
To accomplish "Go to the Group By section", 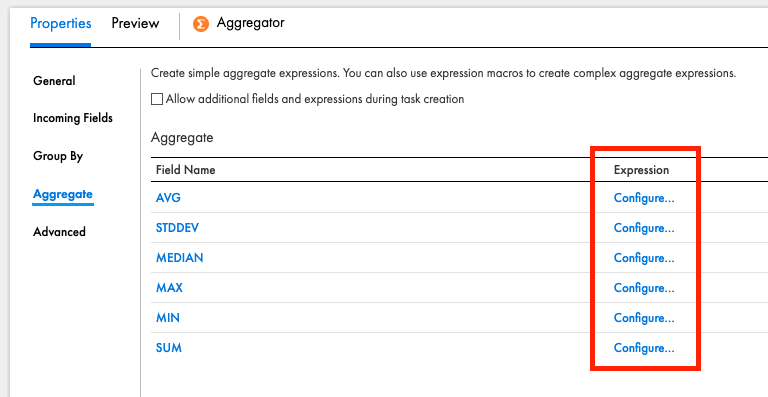I will 58,156.
